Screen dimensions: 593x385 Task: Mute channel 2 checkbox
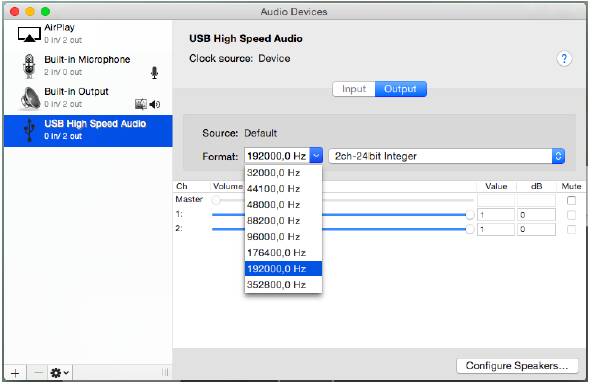coord(571,230)
